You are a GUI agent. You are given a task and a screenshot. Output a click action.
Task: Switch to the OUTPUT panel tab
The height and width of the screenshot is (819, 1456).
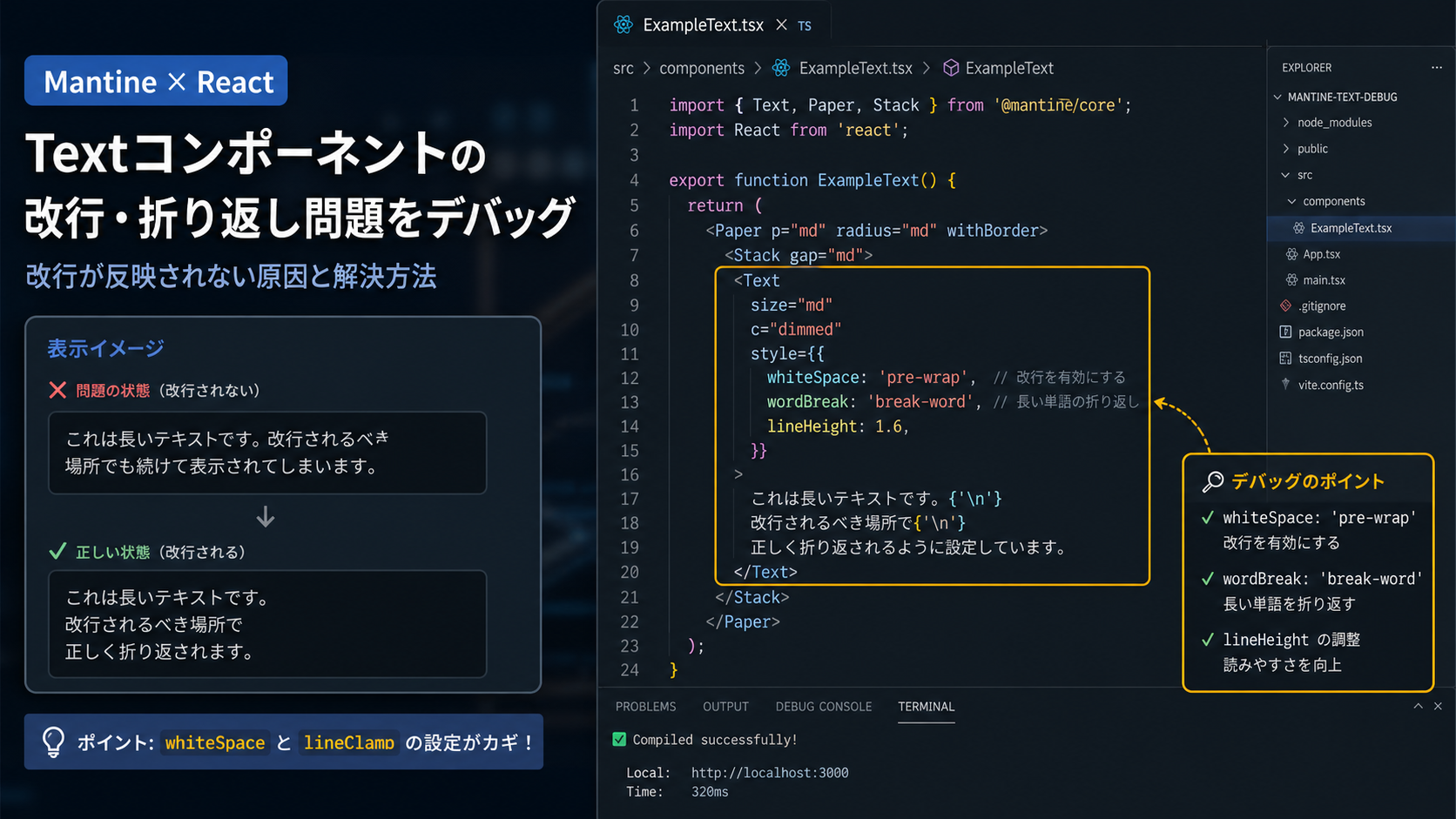[x=725, y=707]
